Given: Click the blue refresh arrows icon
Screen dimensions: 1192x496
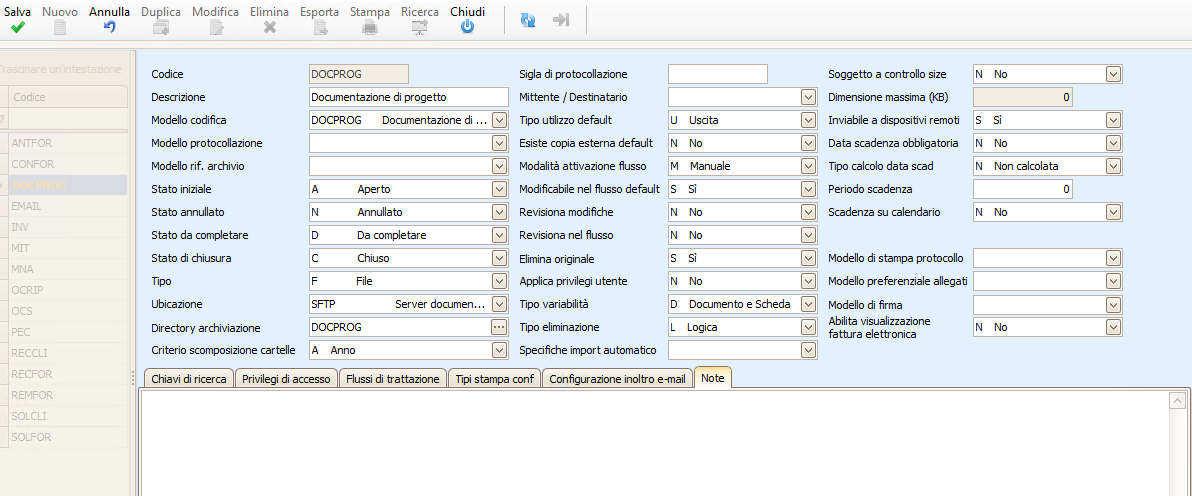Looking at the screenshot, I should tap(528, 20).
